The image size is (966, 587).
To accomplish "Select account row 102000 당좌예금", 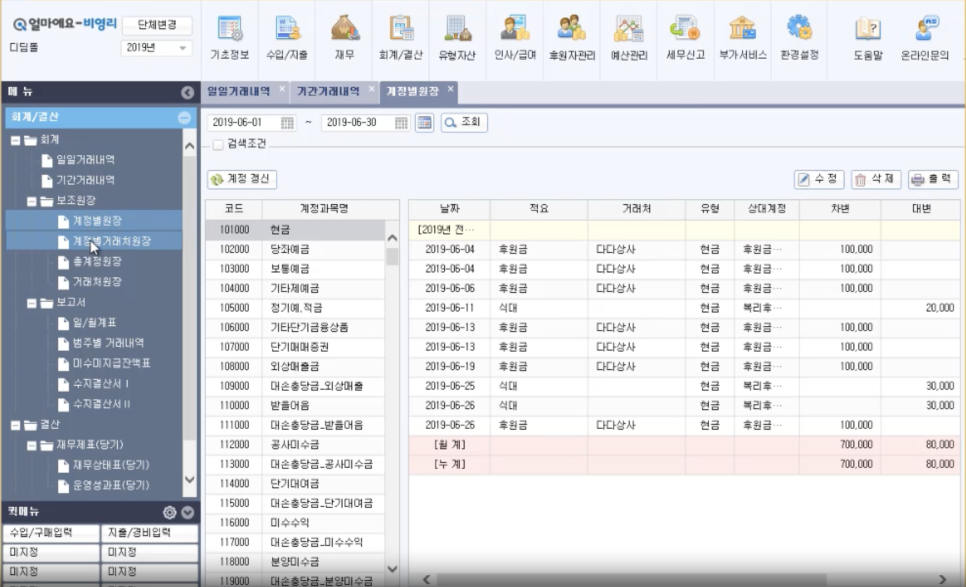I will tap(295, 249).
